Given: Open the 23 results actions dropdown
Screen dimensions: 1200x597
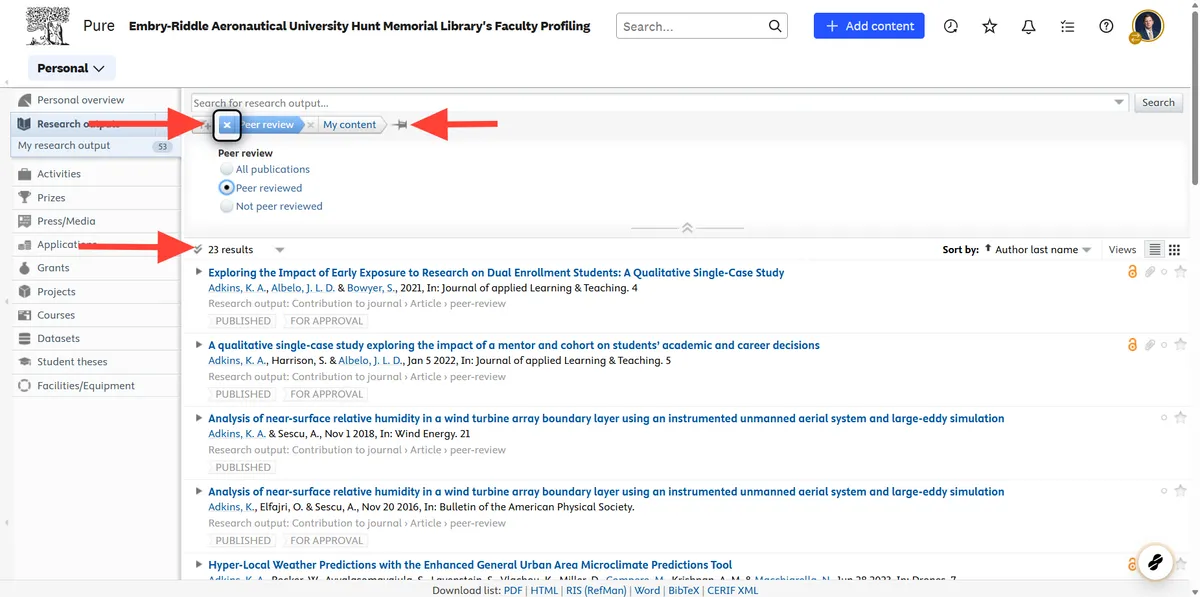Looking at the screenshot, I should 280,250.
